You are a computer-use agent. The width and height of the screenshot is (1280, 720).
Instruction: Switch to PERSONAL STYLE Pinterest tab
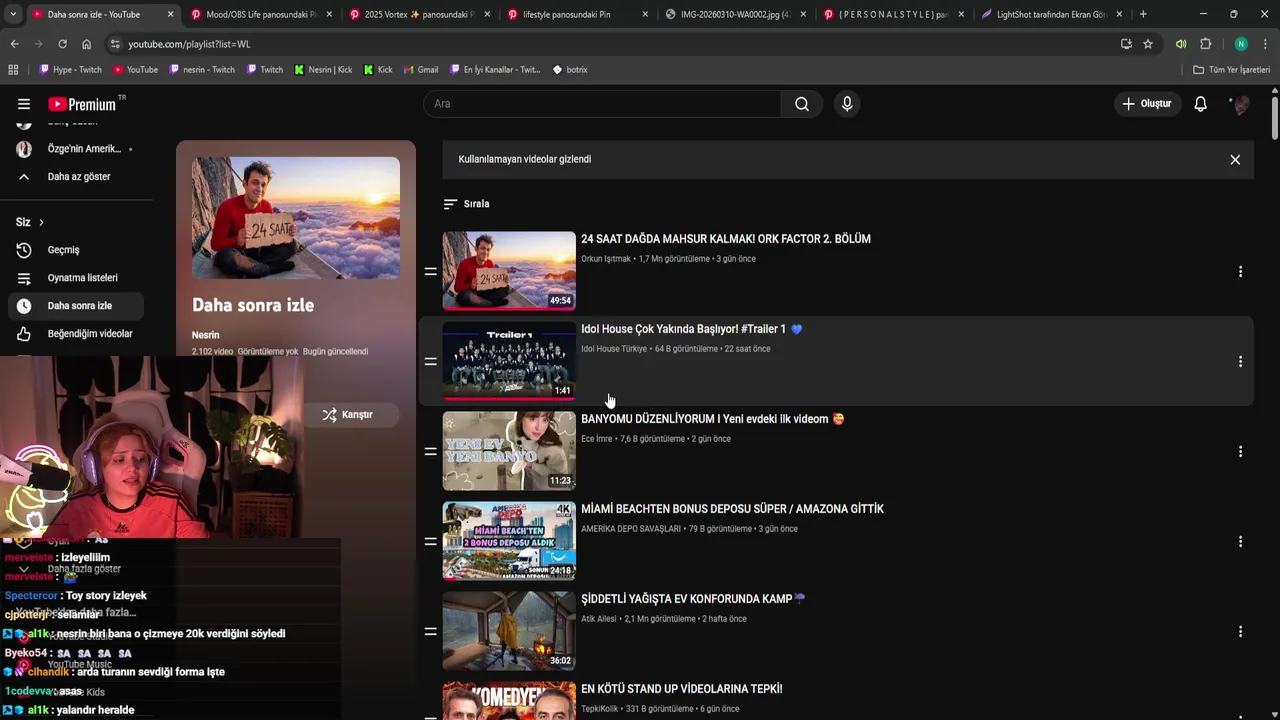pos(892,14)
